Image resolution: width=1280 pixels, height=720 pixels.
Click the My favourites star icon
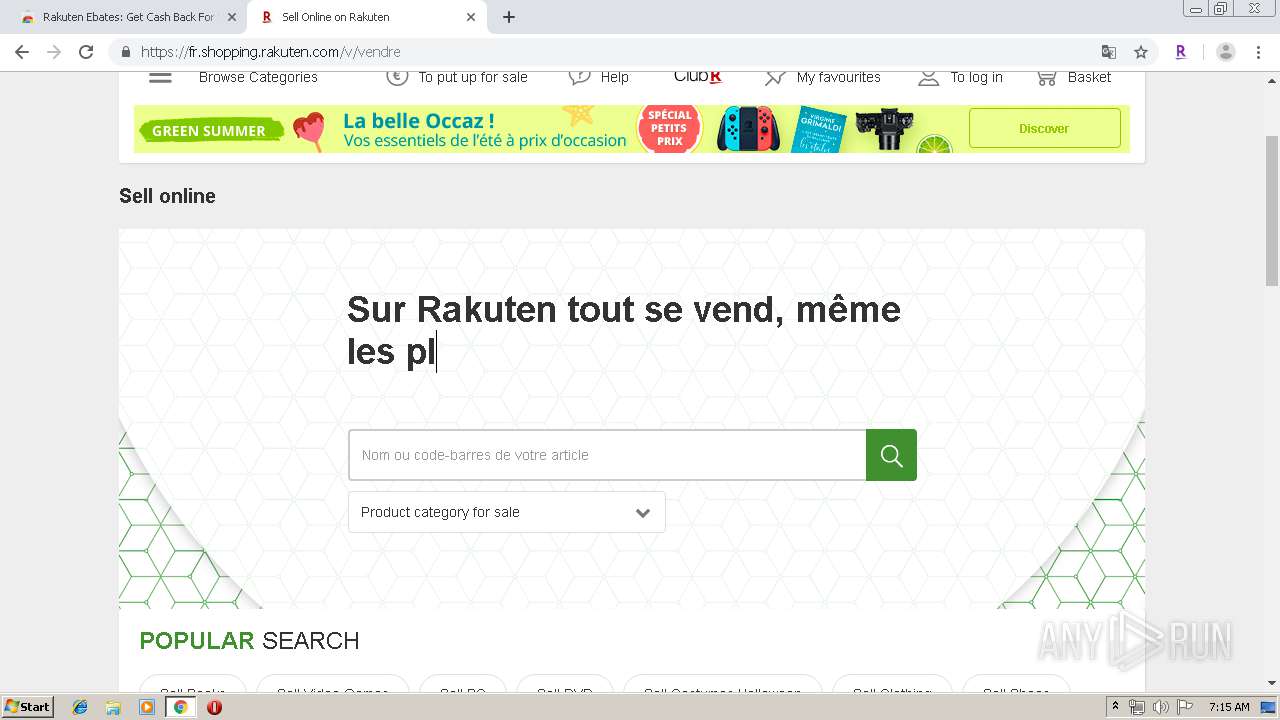(x=775, y=77)
